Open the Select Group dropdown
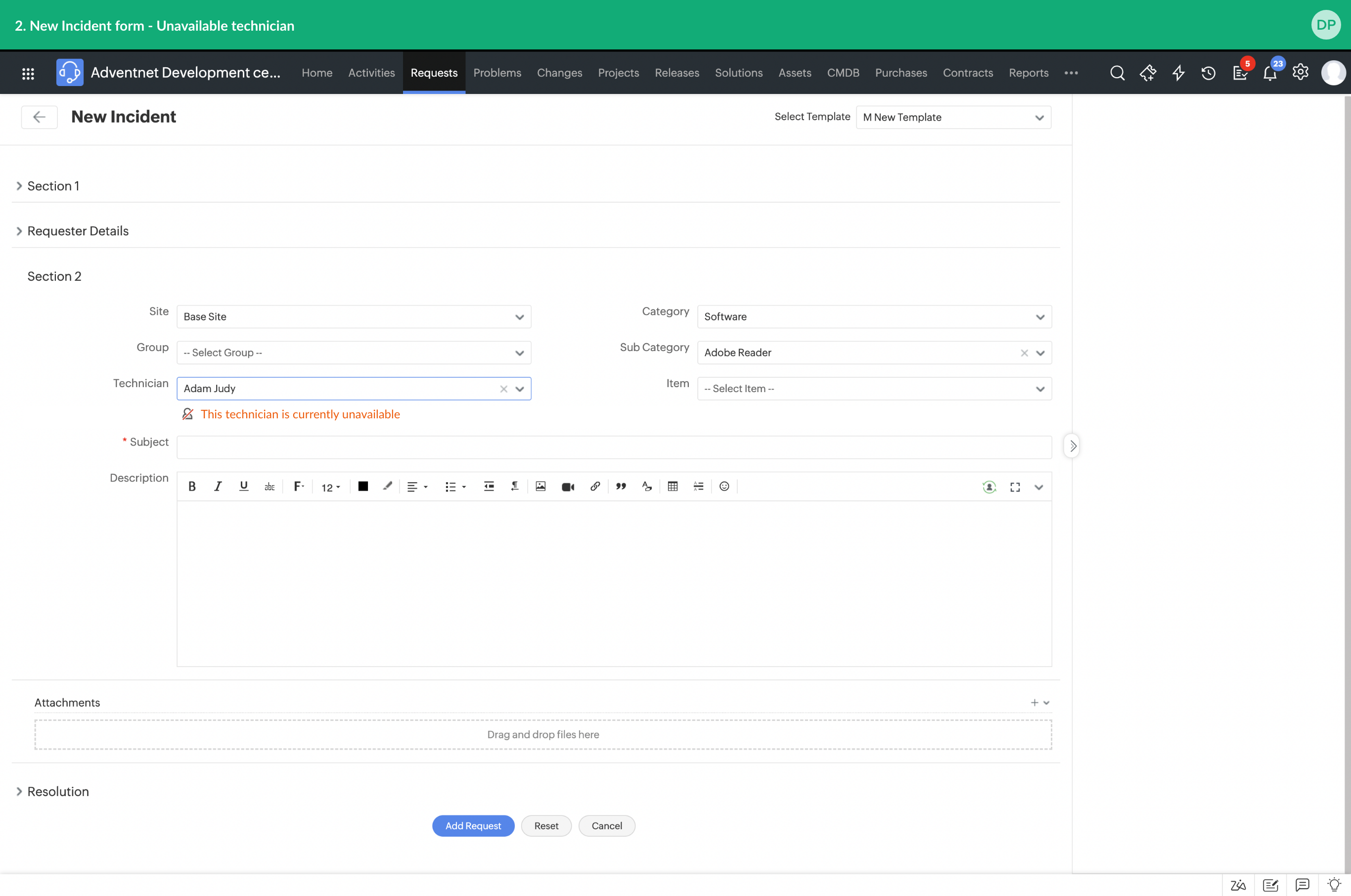 [x=353, y=353]
